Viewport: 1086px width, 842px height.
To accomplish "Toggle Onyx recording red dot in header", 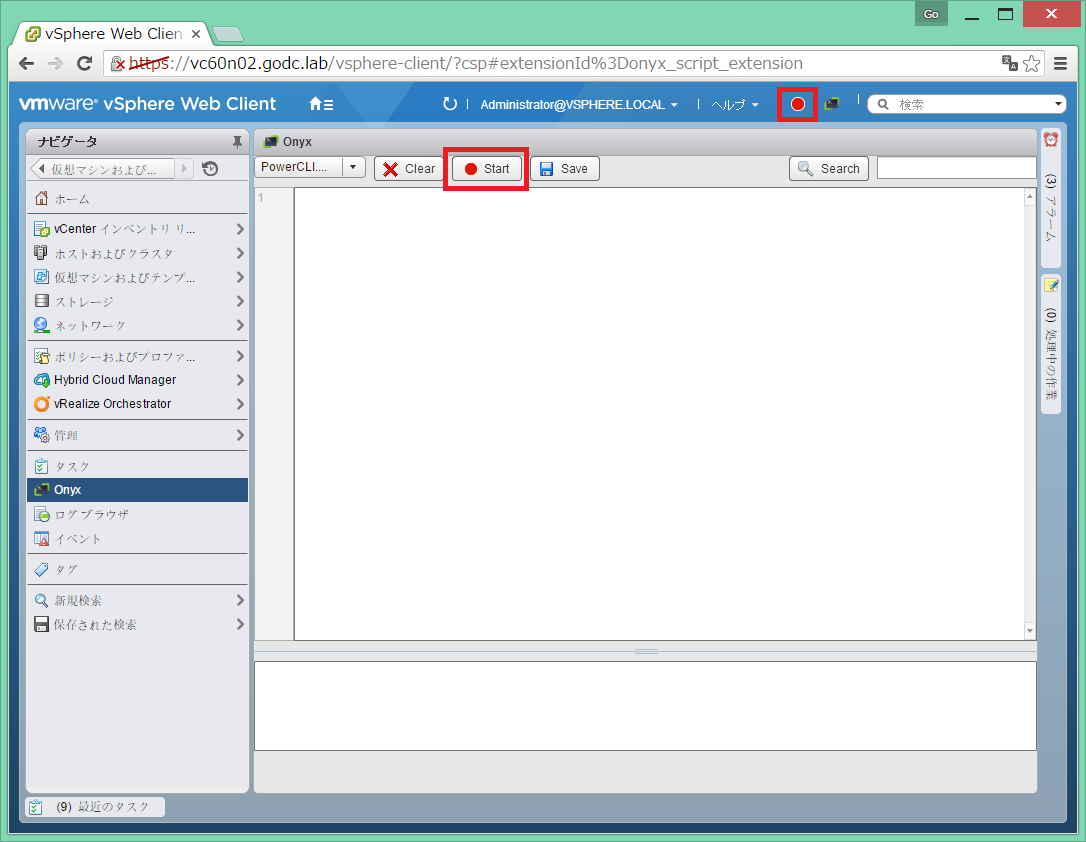I will pyautogui.click(x=798, y=105).
